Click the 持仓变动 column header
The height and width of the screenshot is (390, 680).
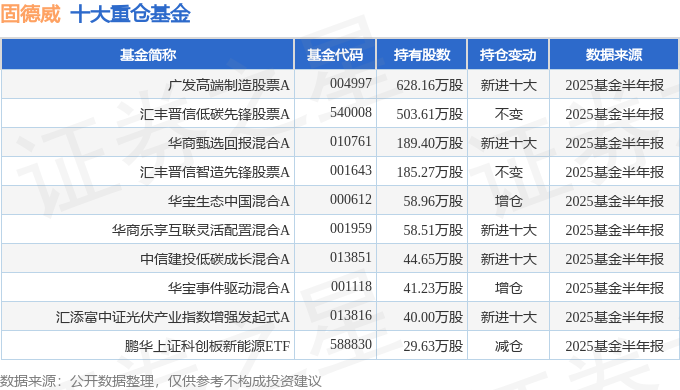click(x=508, y=55)
